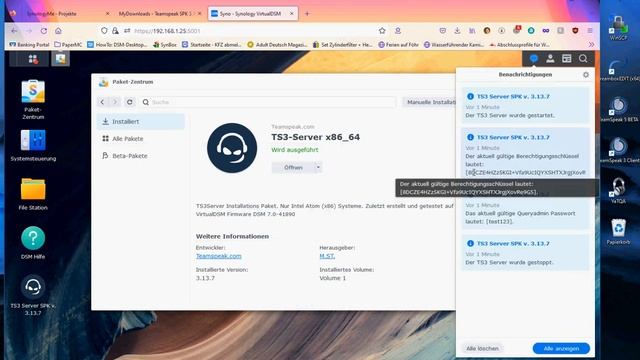The height and width of the screenshot is (360, 640).
Task: Select Installiert in Paket-Zentrum sidebar
Action: 141,122
